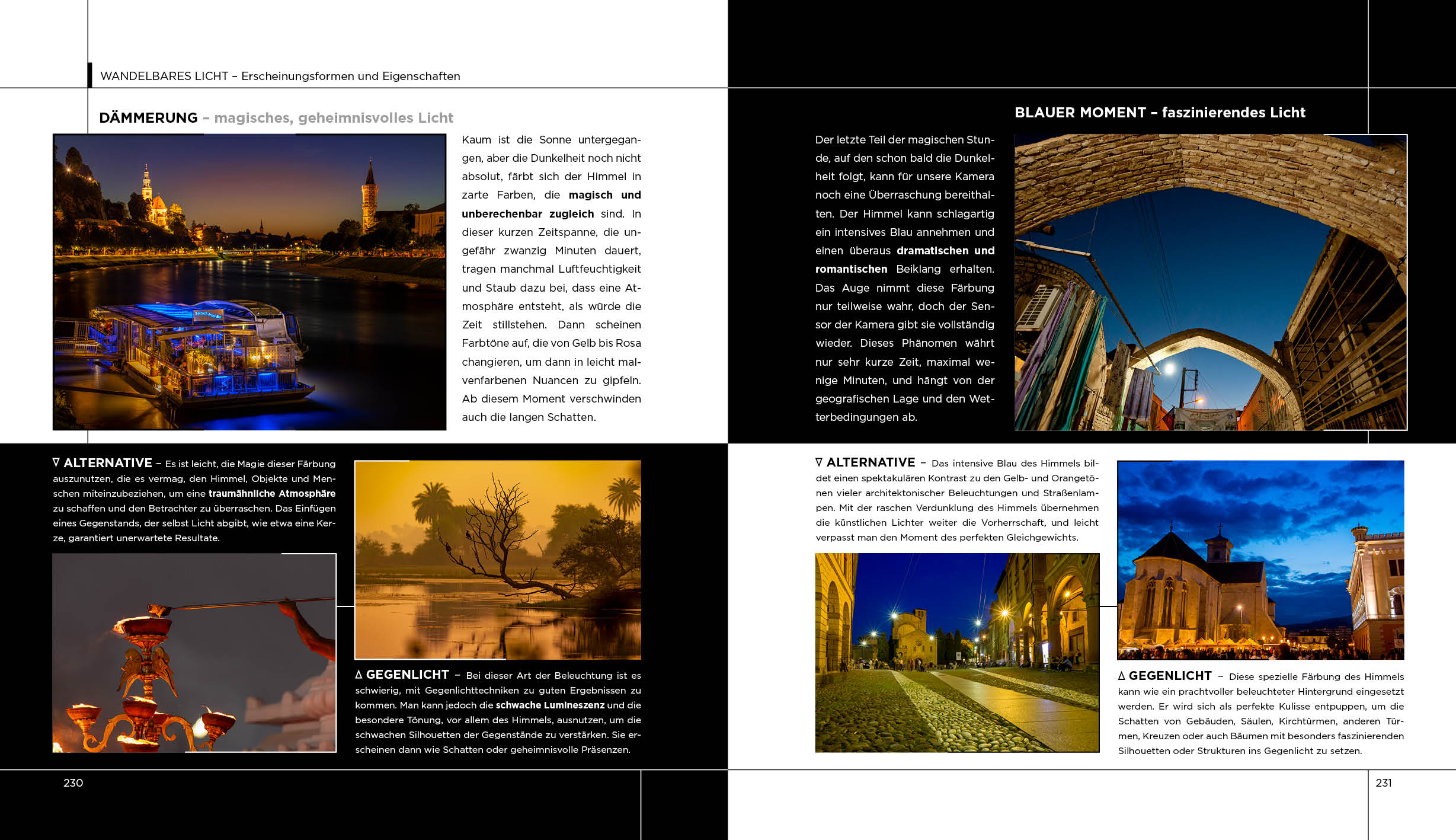This screenshot has height=840, width=1456.
Task: Click page number 231
Action: tap(1384, 782)
